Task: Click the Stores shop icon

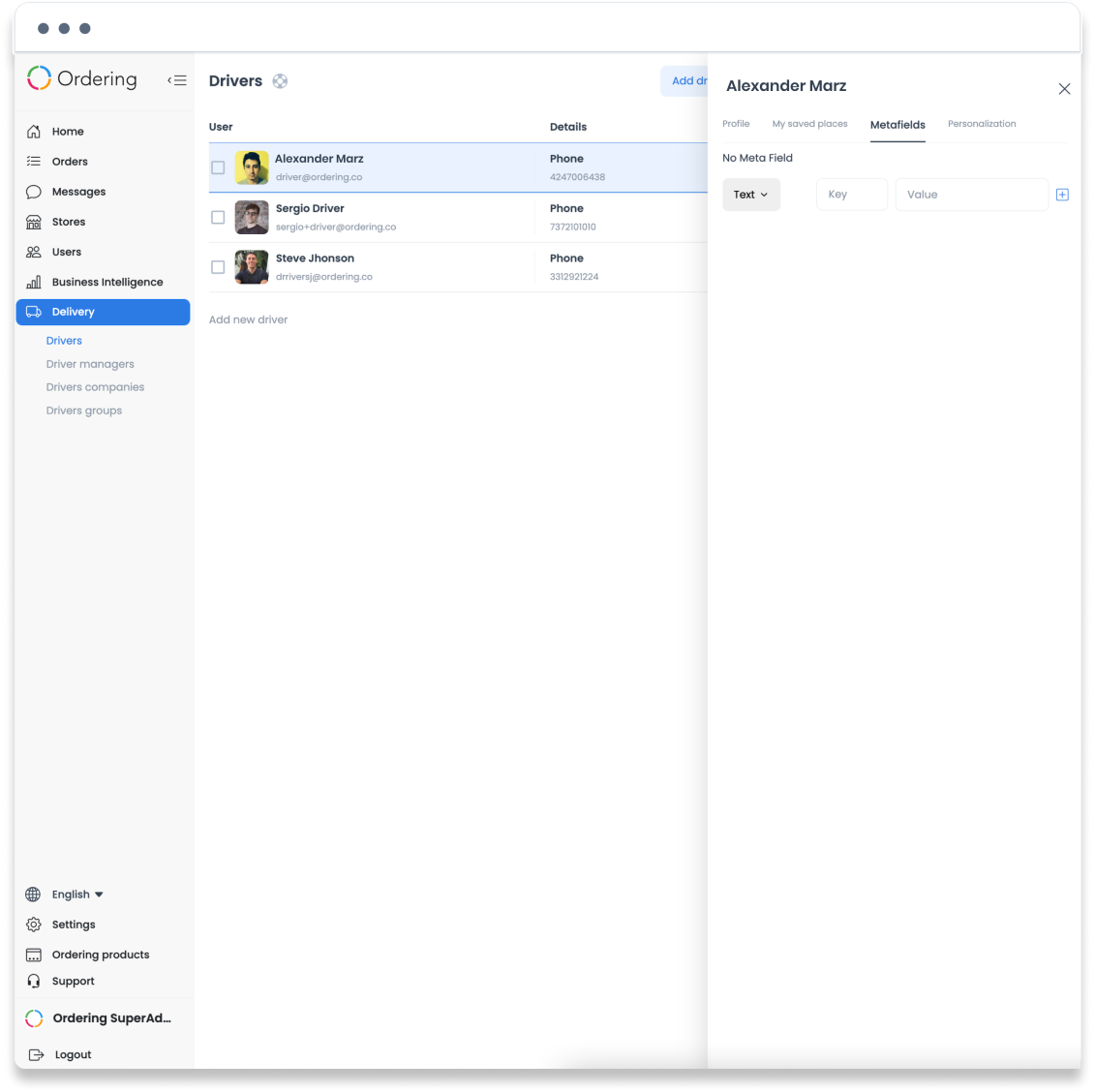Action: (x=34, y=222)
